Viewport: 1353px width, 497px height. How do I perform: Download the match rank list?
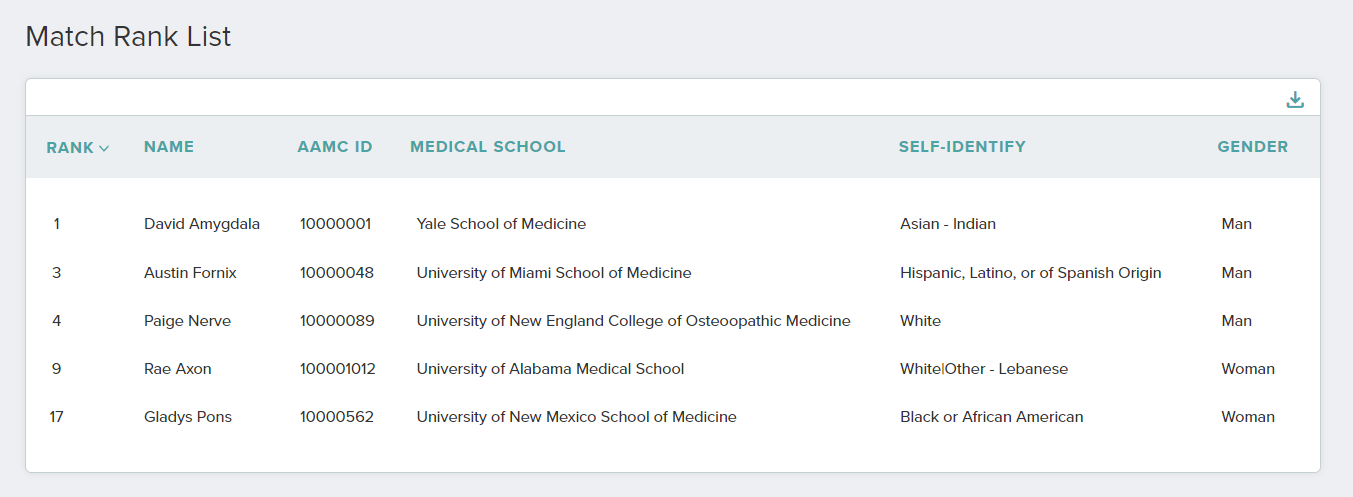[1295, 99]
